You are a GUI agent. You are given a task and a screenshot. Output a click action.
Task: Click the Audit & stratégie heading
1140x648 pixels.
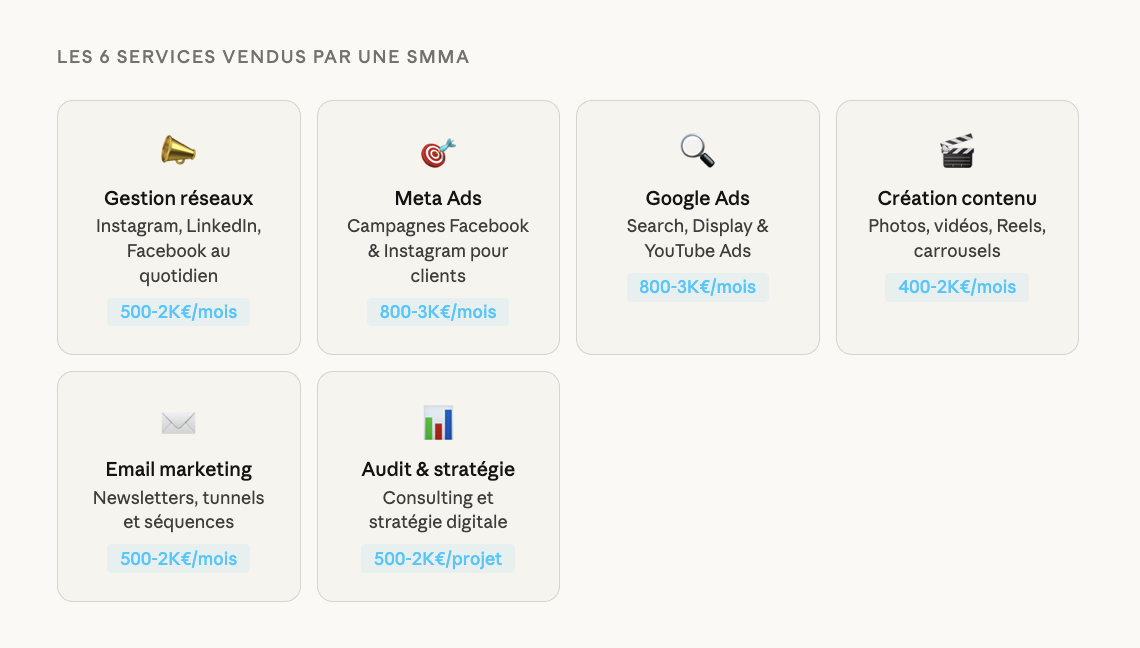(x=438, y=469)
